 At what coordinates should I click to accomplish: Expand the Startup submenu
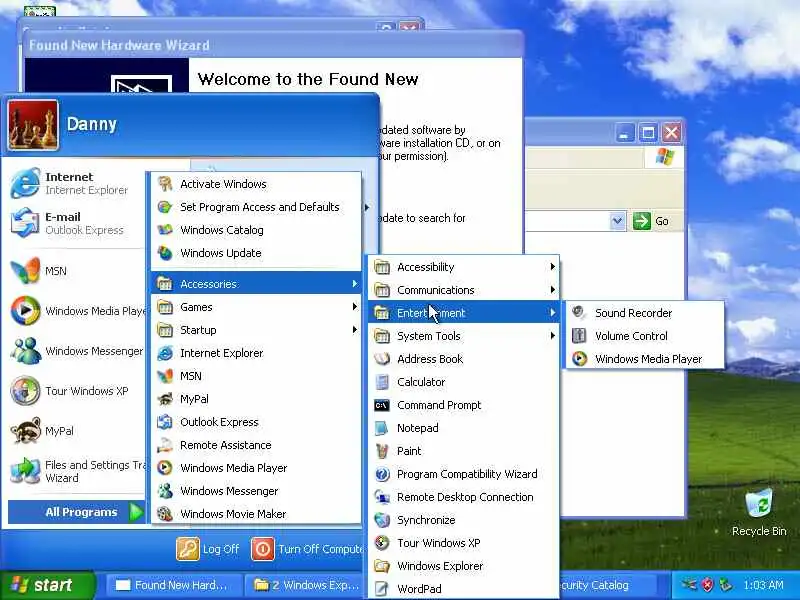(x=256, y=330)
